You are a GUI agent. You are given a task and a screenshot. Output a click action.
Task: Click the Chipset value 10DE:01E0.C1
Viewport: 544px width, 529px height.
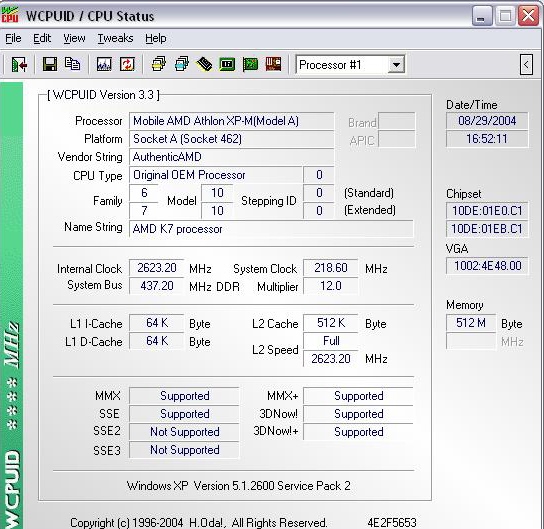(487, 211)
